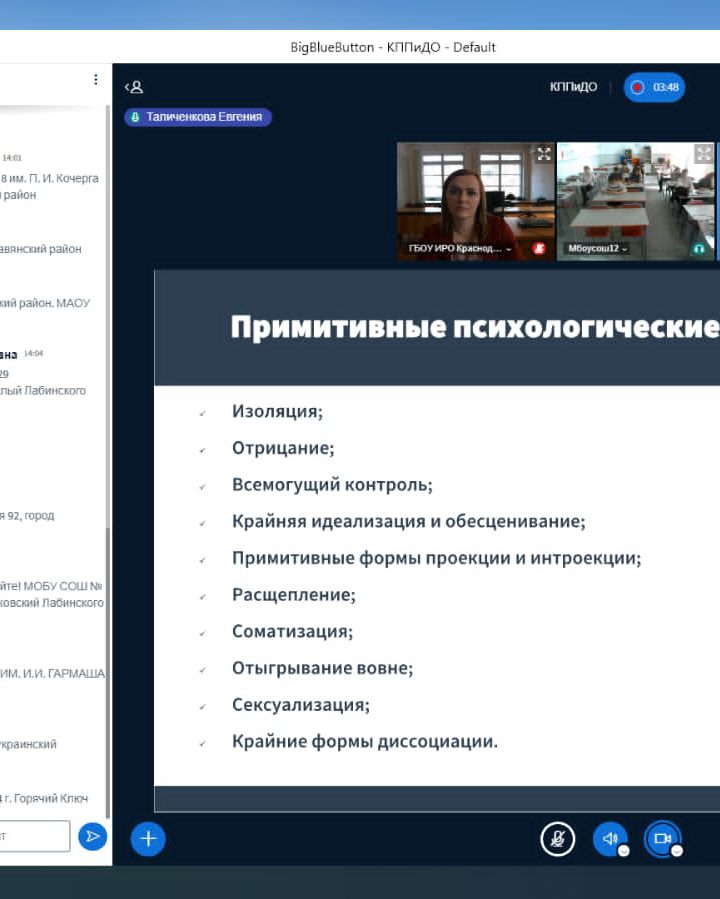The width and height of the screenshot is (720, 899).
Task: Open chat options three-dot menu
Action: coord(96,80)
